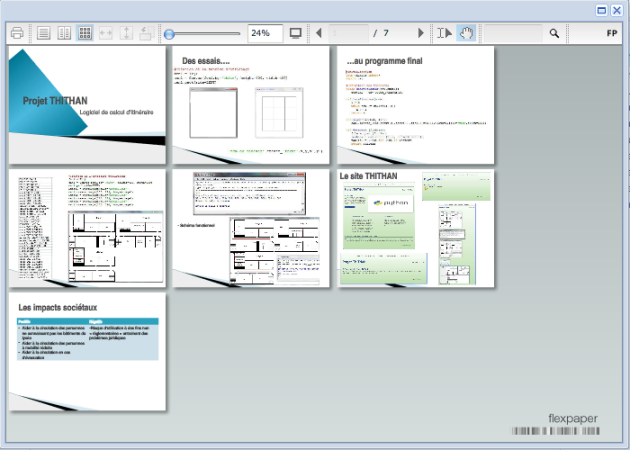Click the flexpaper logo link
Screen dimensions: 630x450
pyautogui.click(x=573, y=419)
